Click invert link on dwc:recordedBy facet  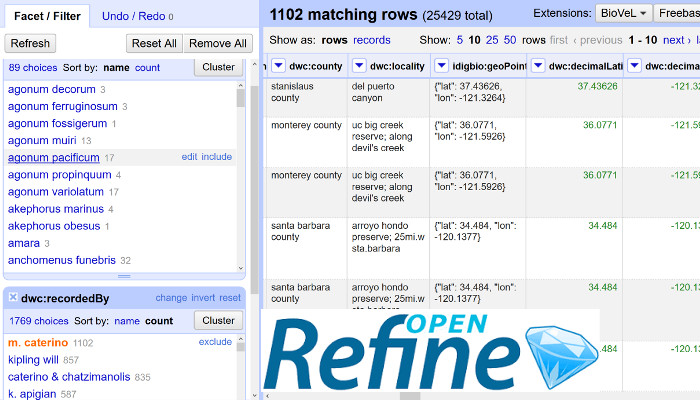click(x=203, y=298)
